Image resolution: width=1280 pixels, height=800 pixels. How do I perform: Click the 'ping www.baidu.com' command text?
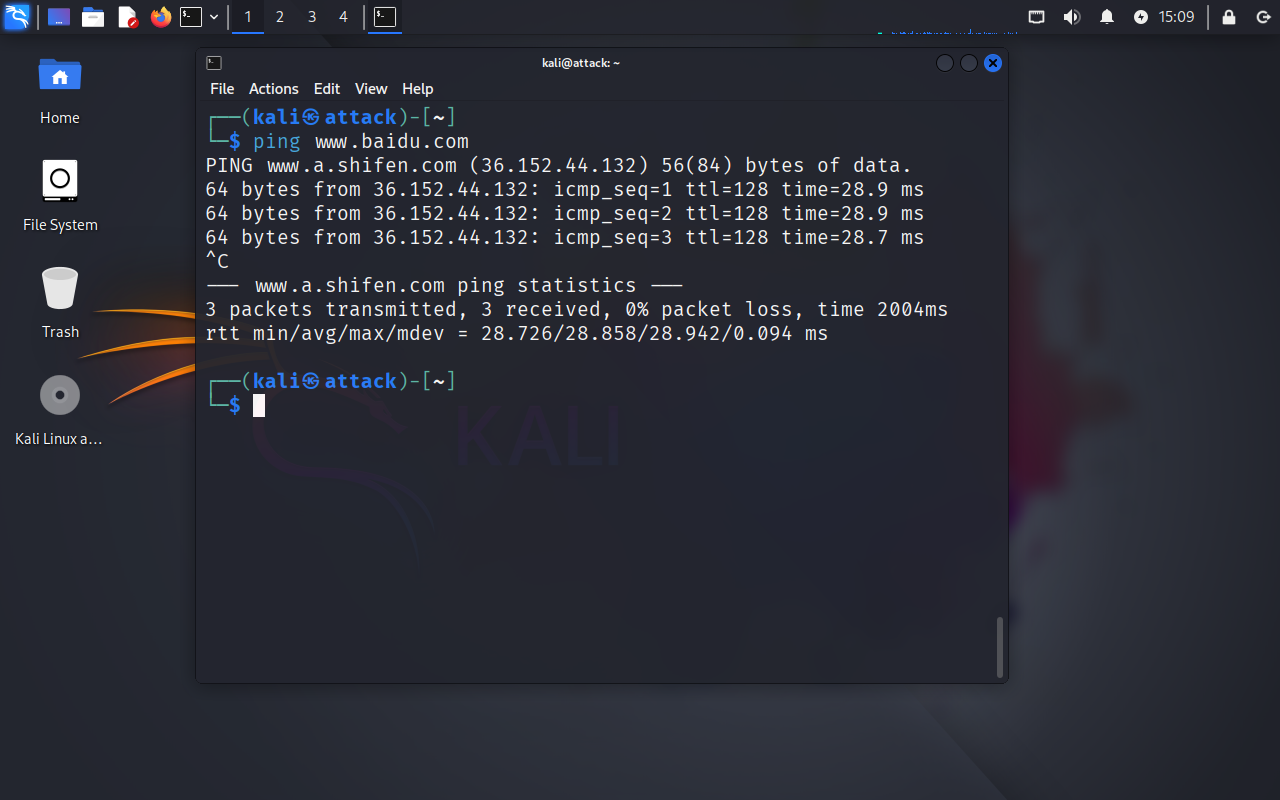[x=361, y=141]
